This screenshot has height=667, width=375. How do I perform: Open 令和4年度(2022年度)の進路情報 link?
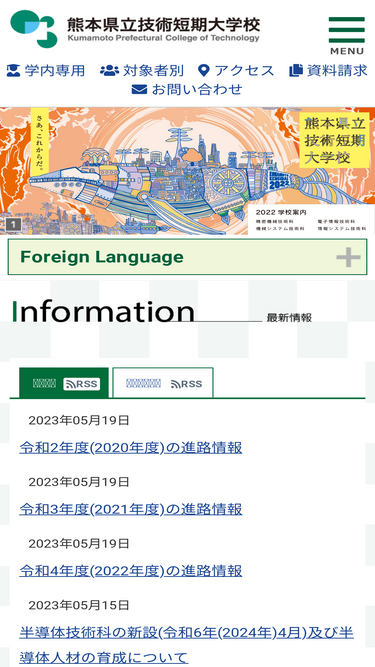[x=131, y=570]
